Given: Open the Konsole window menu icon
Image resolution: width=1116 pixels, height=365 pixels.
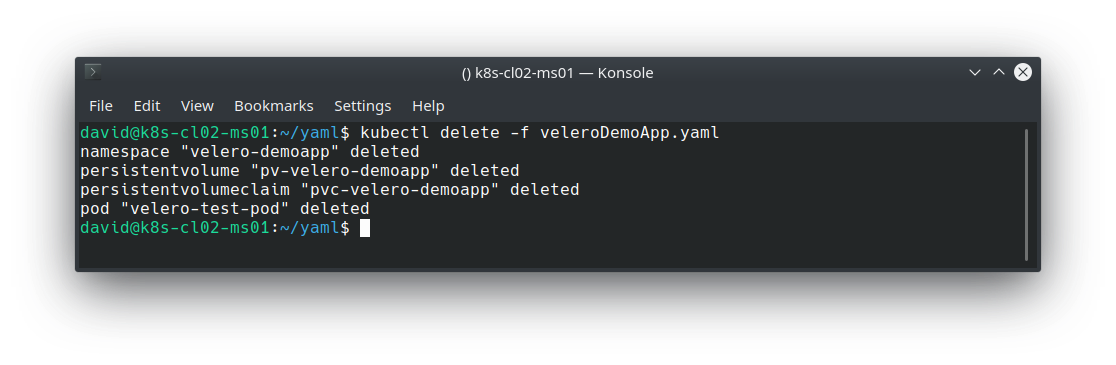Looking at the screenshot, I should [x=93, y=72].
